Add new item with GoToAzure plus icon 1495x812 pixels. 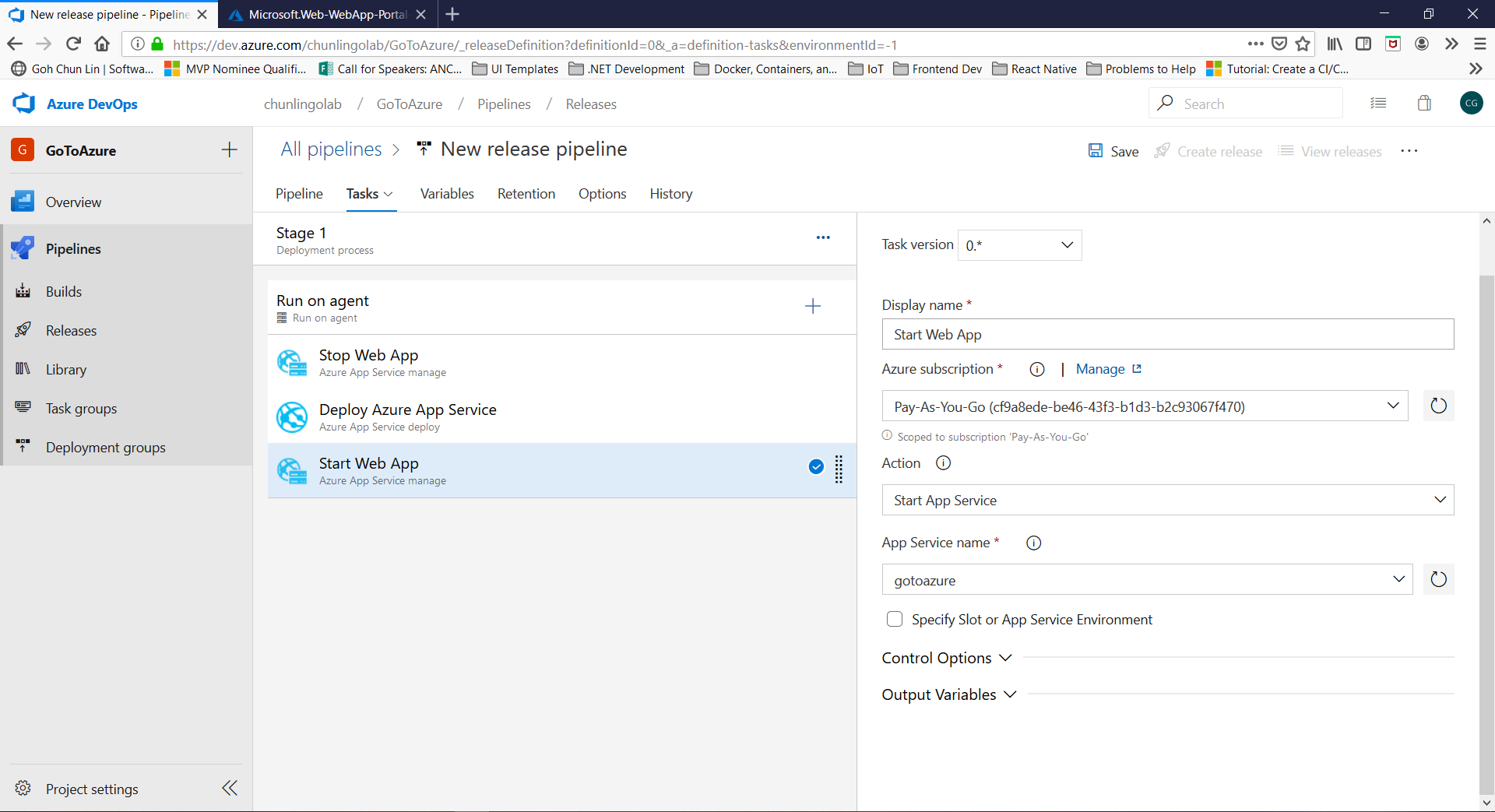pos(229,149)
